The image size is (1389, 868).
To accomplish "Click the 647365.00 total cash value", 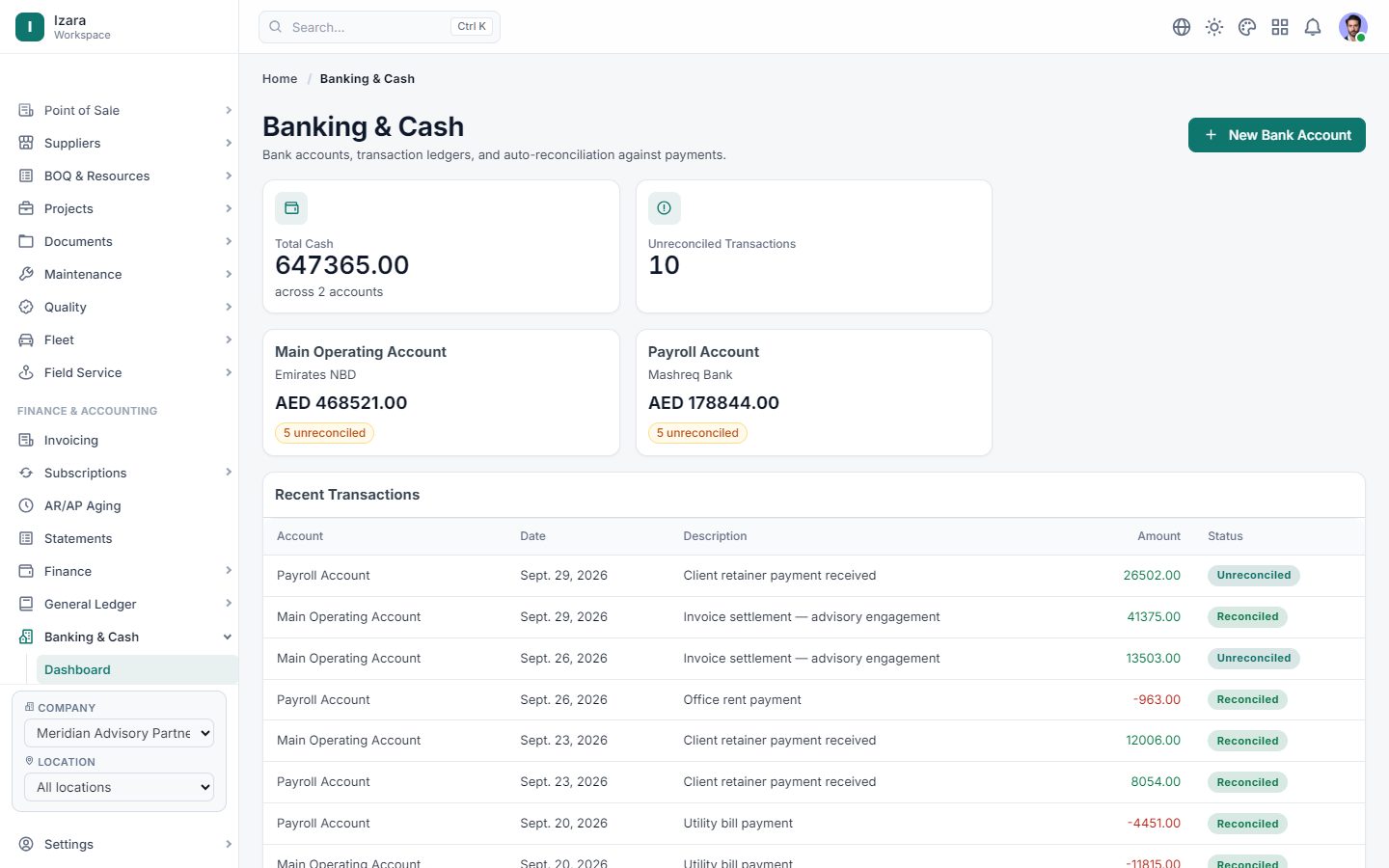I will [x=342, y=265].
